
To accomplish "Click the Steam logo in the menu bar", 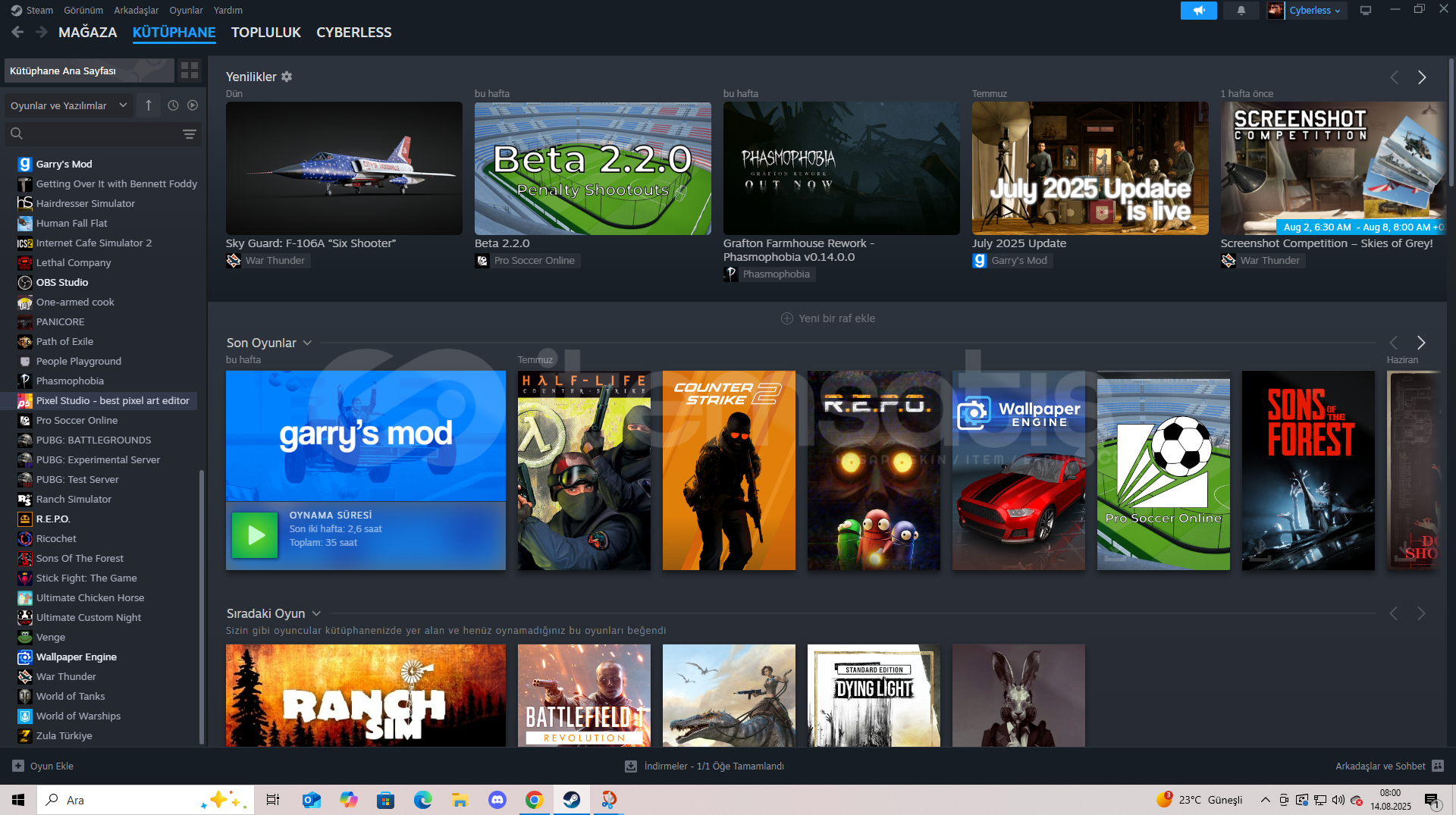I will [17, 10].
